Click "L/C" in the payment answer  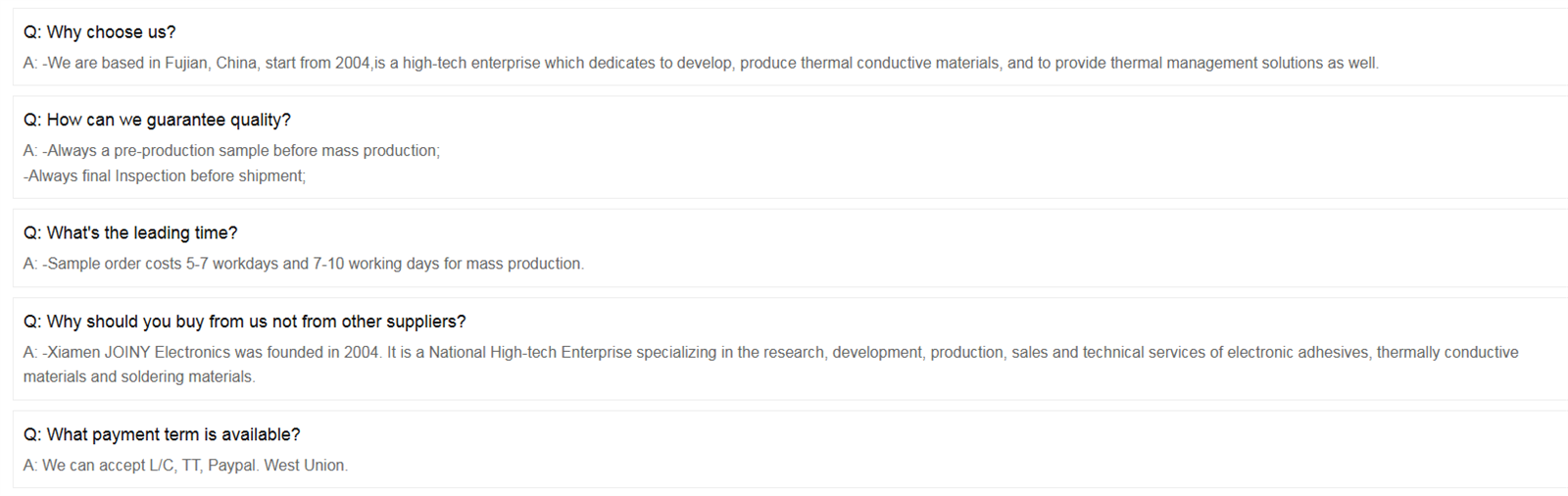tap(162, 466)
